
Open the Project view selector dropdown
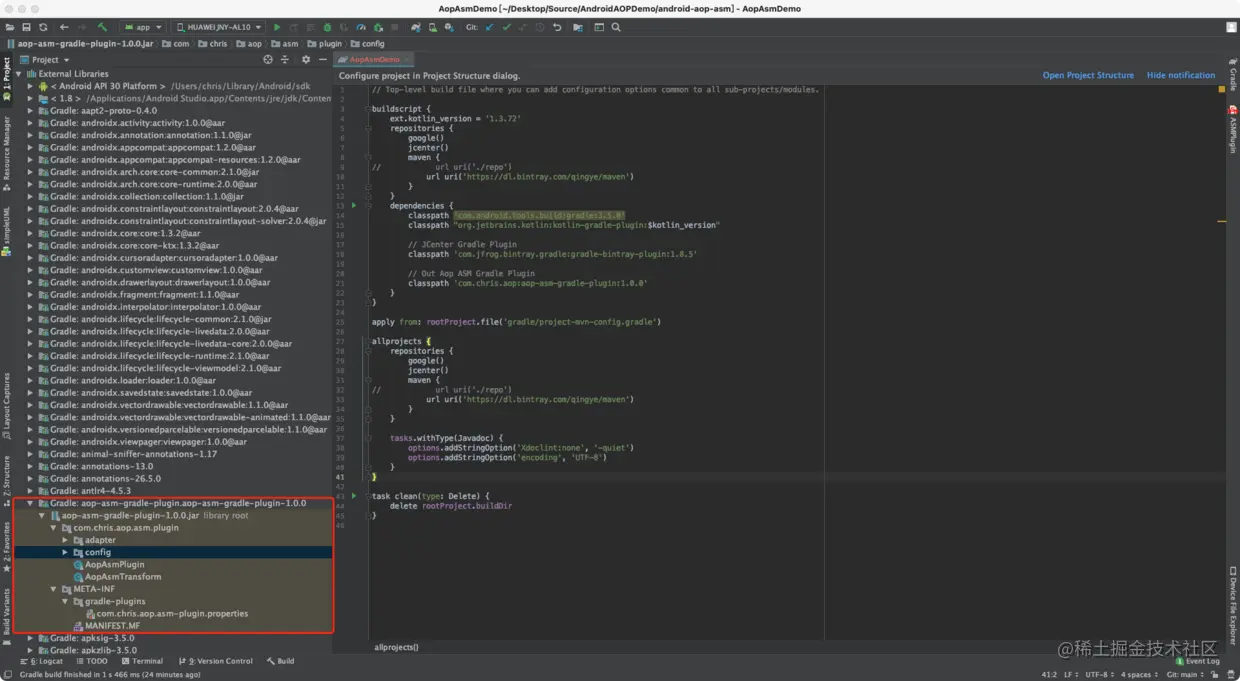tap(45, 59)
